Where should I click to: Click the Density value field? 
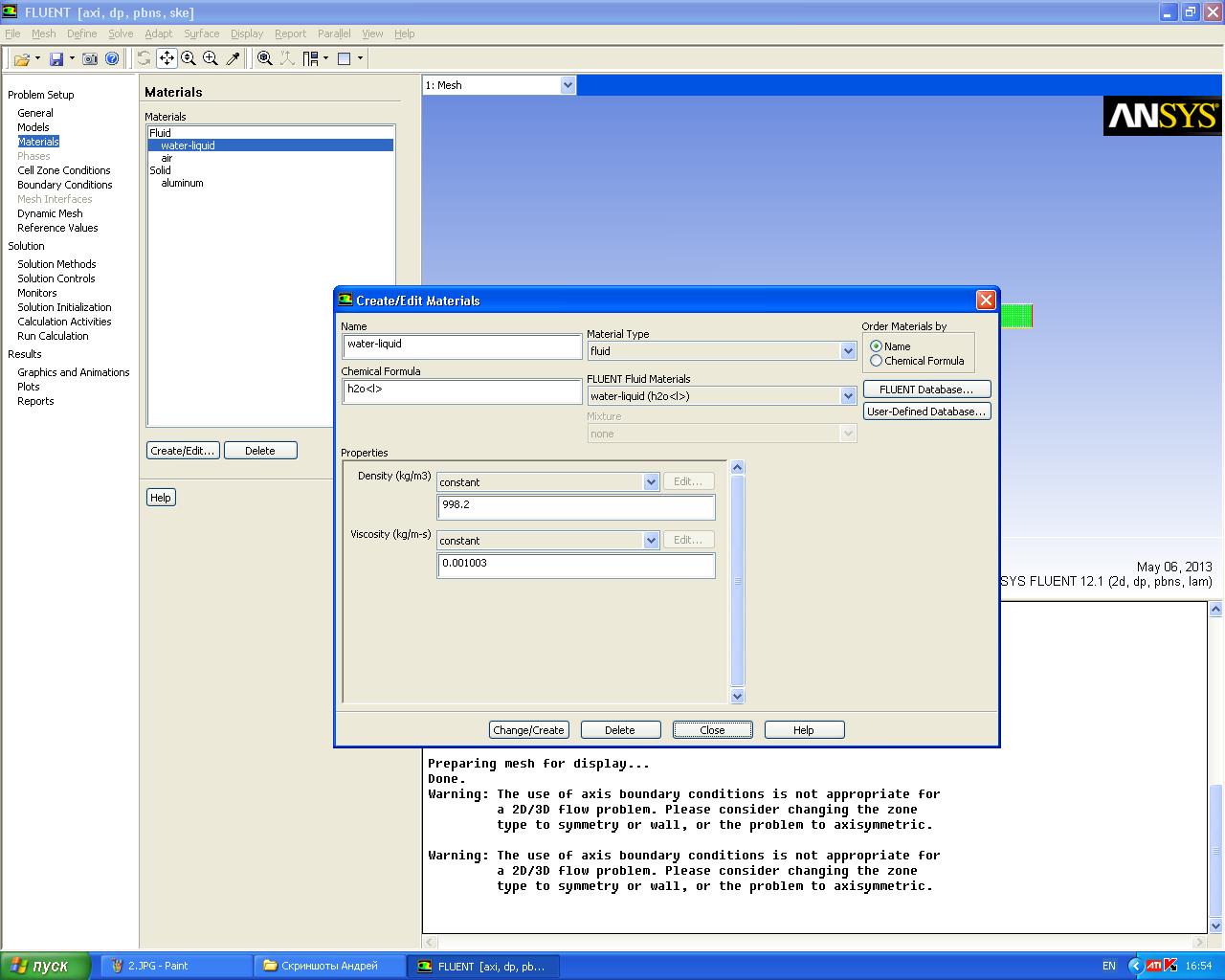point(576,507)
